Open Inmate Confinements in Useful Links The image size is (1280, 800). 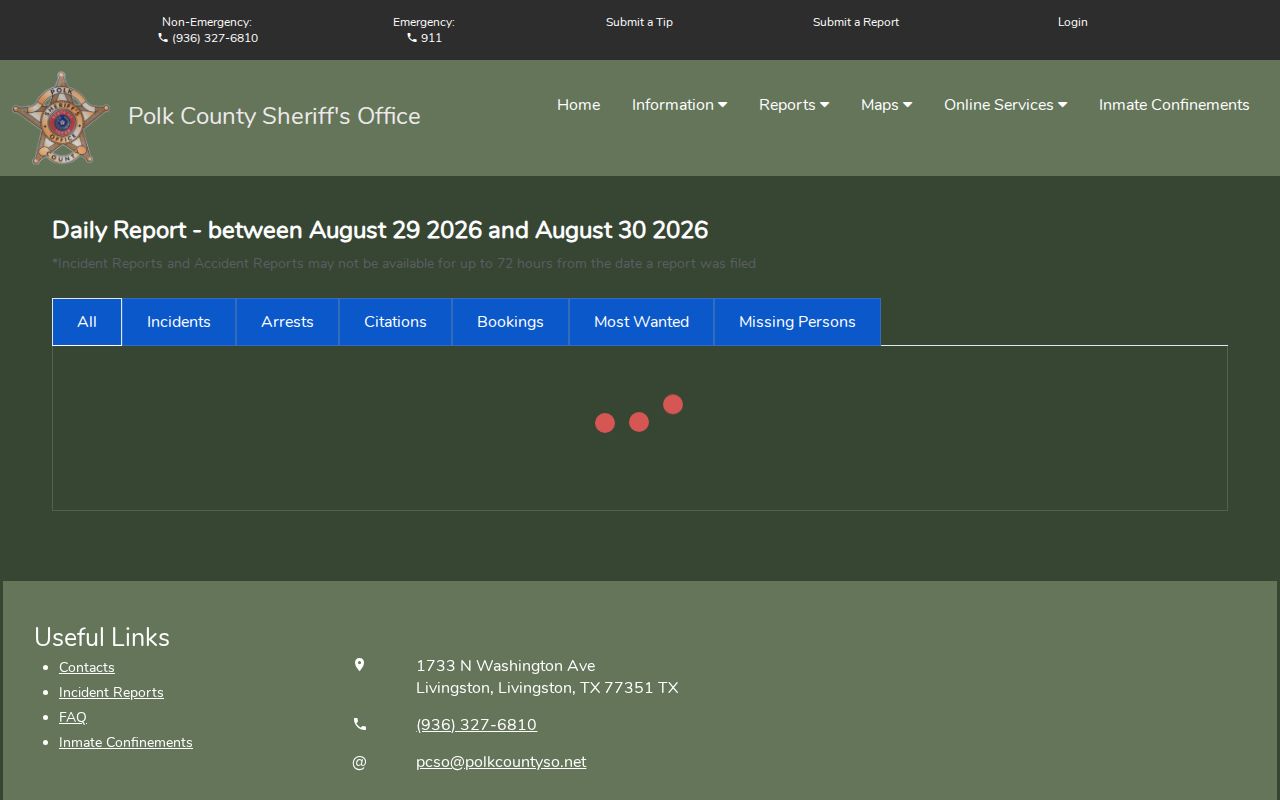coord(126,743)
